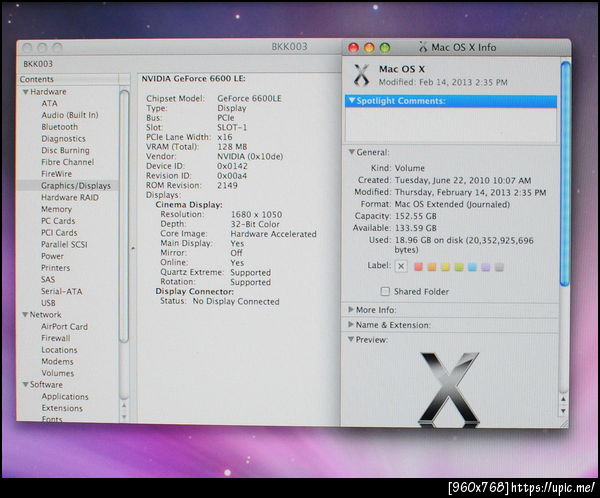The width and height of the screenshot is (600, 498).
Task: Click the small proxy icon in Info window title bar
Action: 422,47
